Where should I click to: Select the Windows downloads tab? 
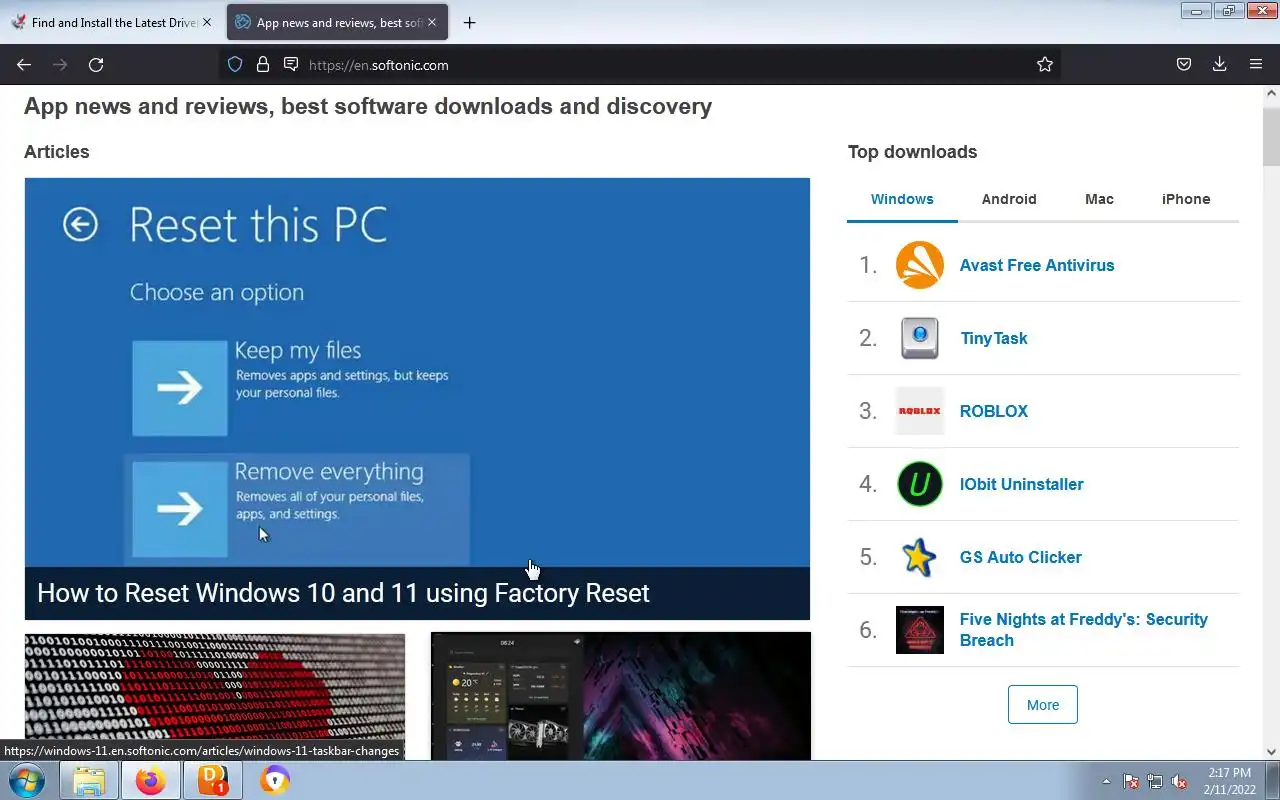(902, 199)
